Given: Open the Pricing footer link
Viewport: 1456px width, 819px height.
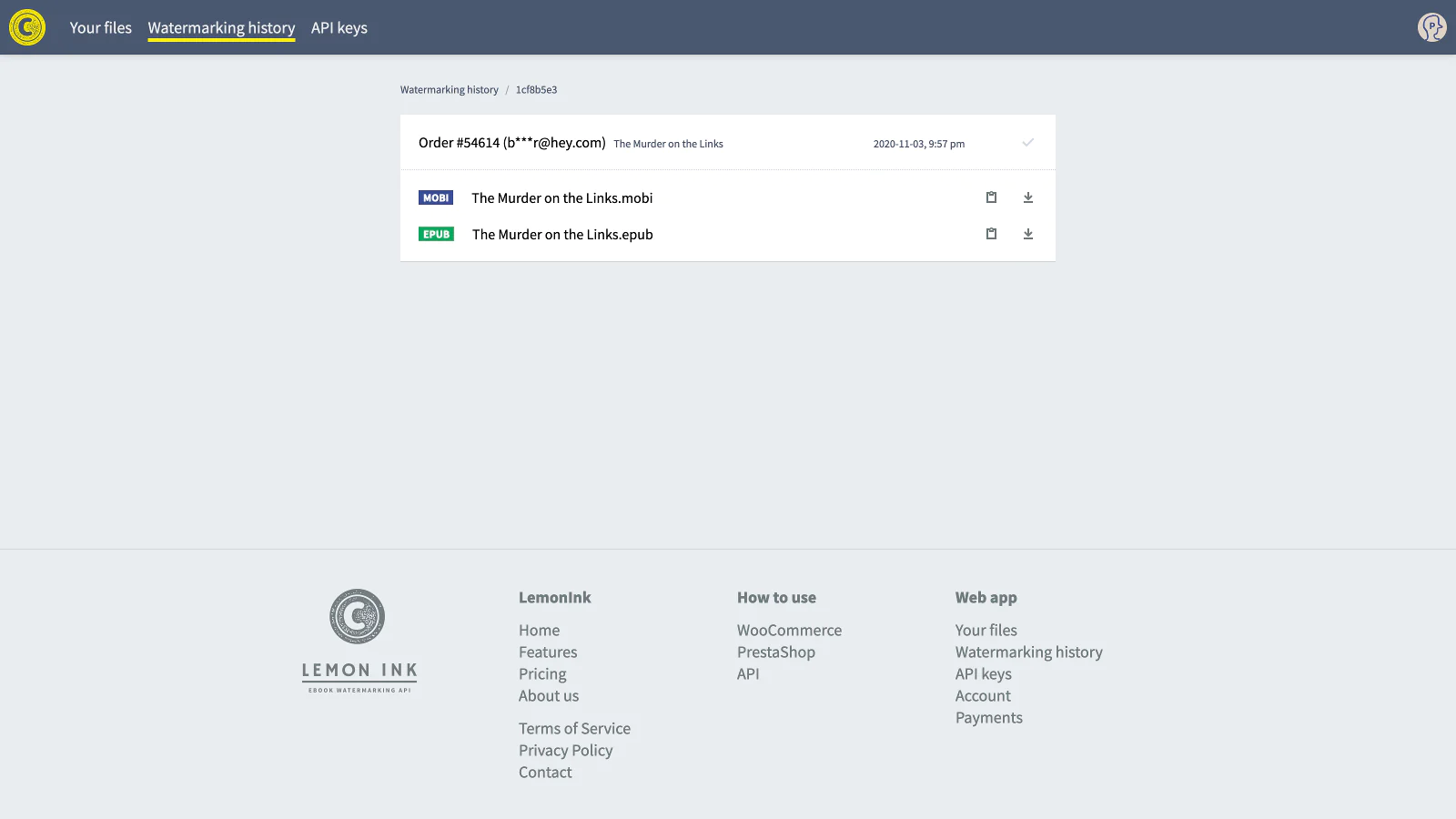Looking at the screenshot, I should (x=542, y=674).
